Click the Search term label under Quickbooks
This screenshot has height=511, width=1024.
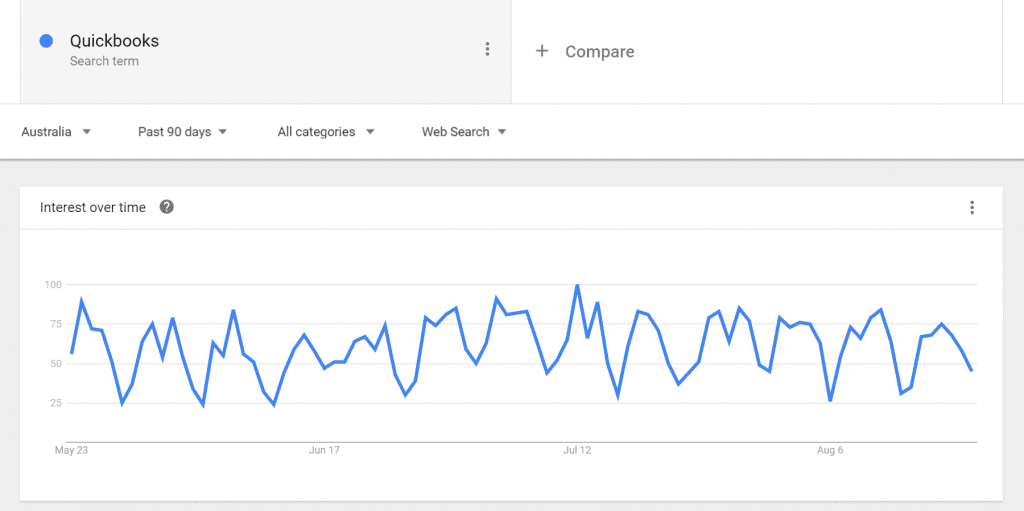104,61
